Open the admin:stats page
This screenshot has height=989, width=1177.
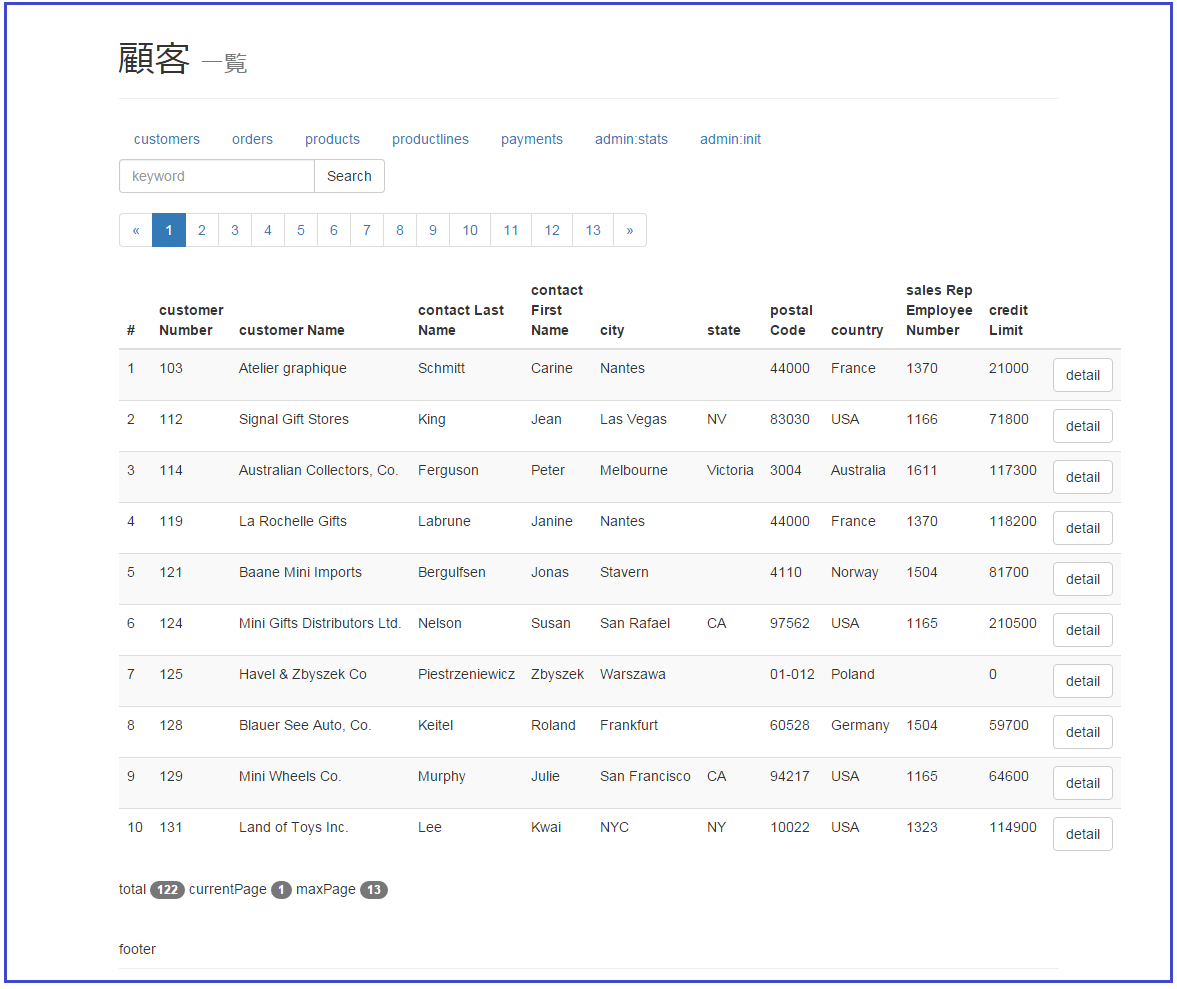(x=631, y=139)
